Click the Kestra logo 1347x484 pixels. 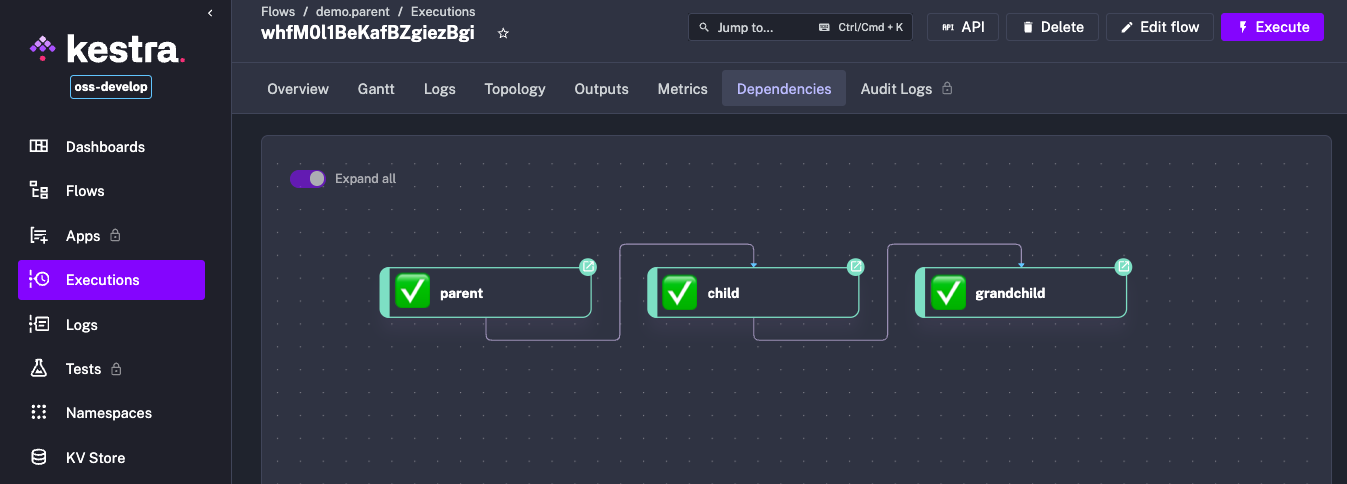pyautogui.click(x=107, y=47)
